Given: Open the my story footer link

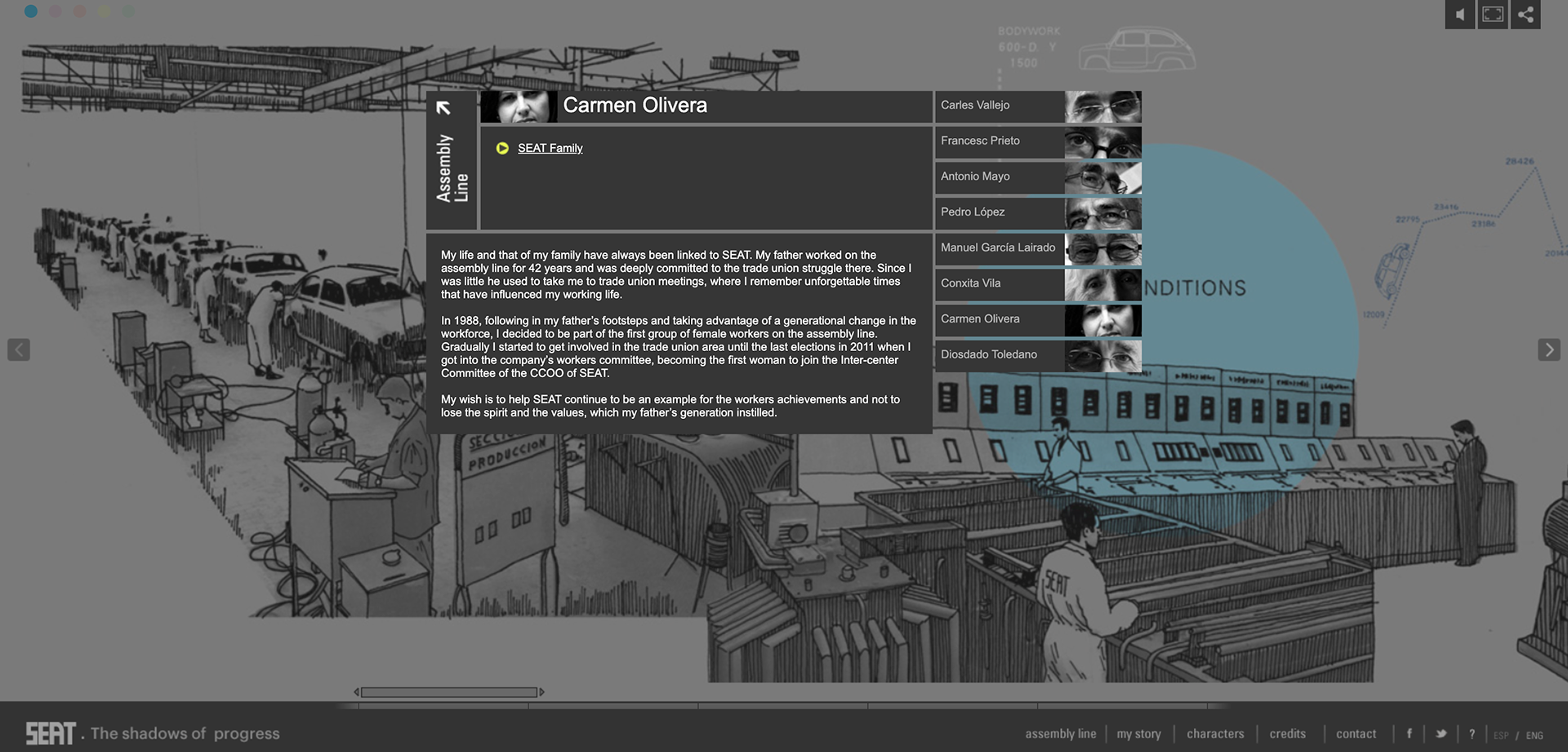Looking at the screenshot, I should pyautogui.click(x=1138, y=734).
